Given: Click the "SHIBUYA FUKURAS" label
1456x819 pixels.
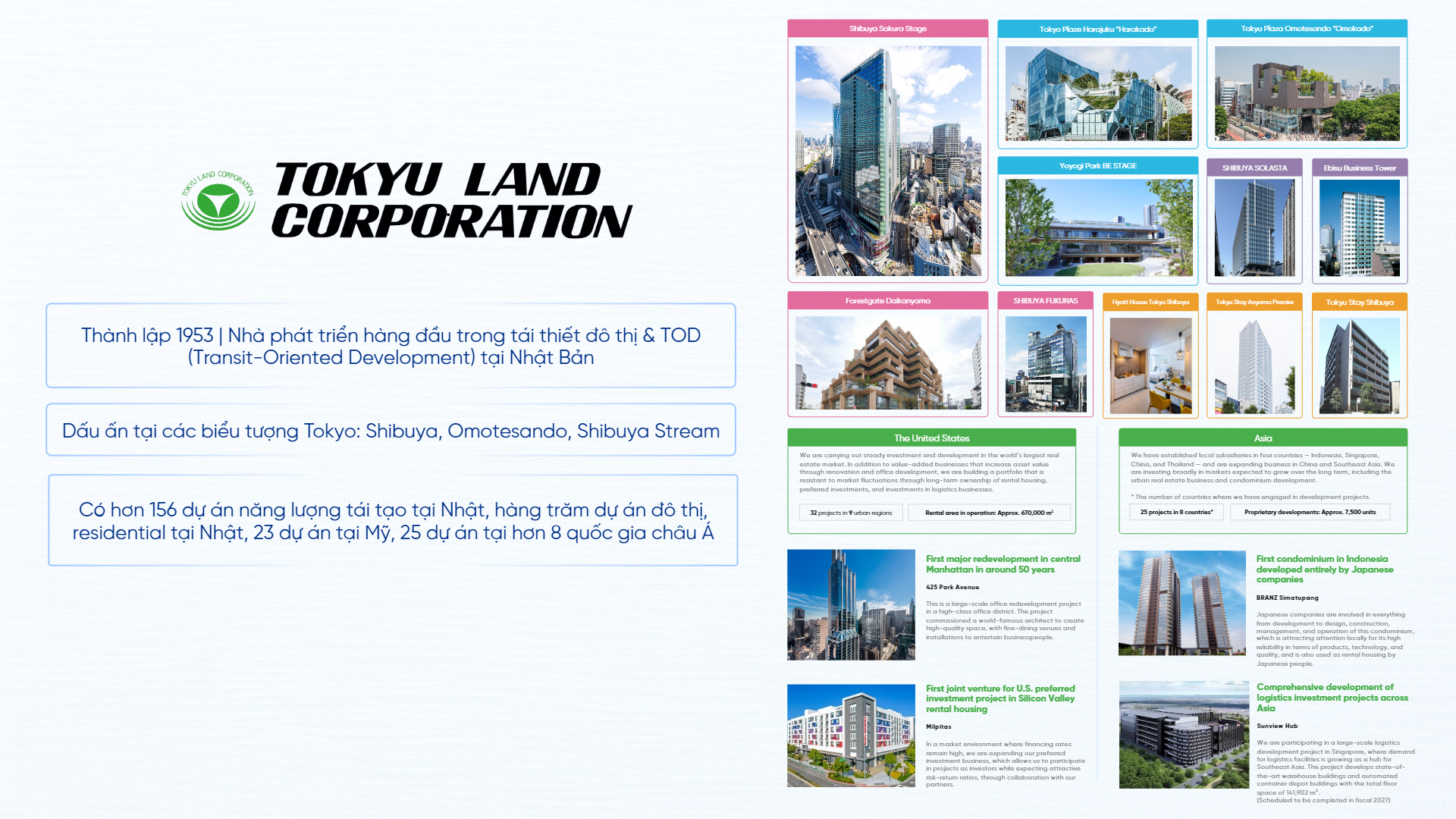Looking at the screenshot, I should pos(1046,301).
